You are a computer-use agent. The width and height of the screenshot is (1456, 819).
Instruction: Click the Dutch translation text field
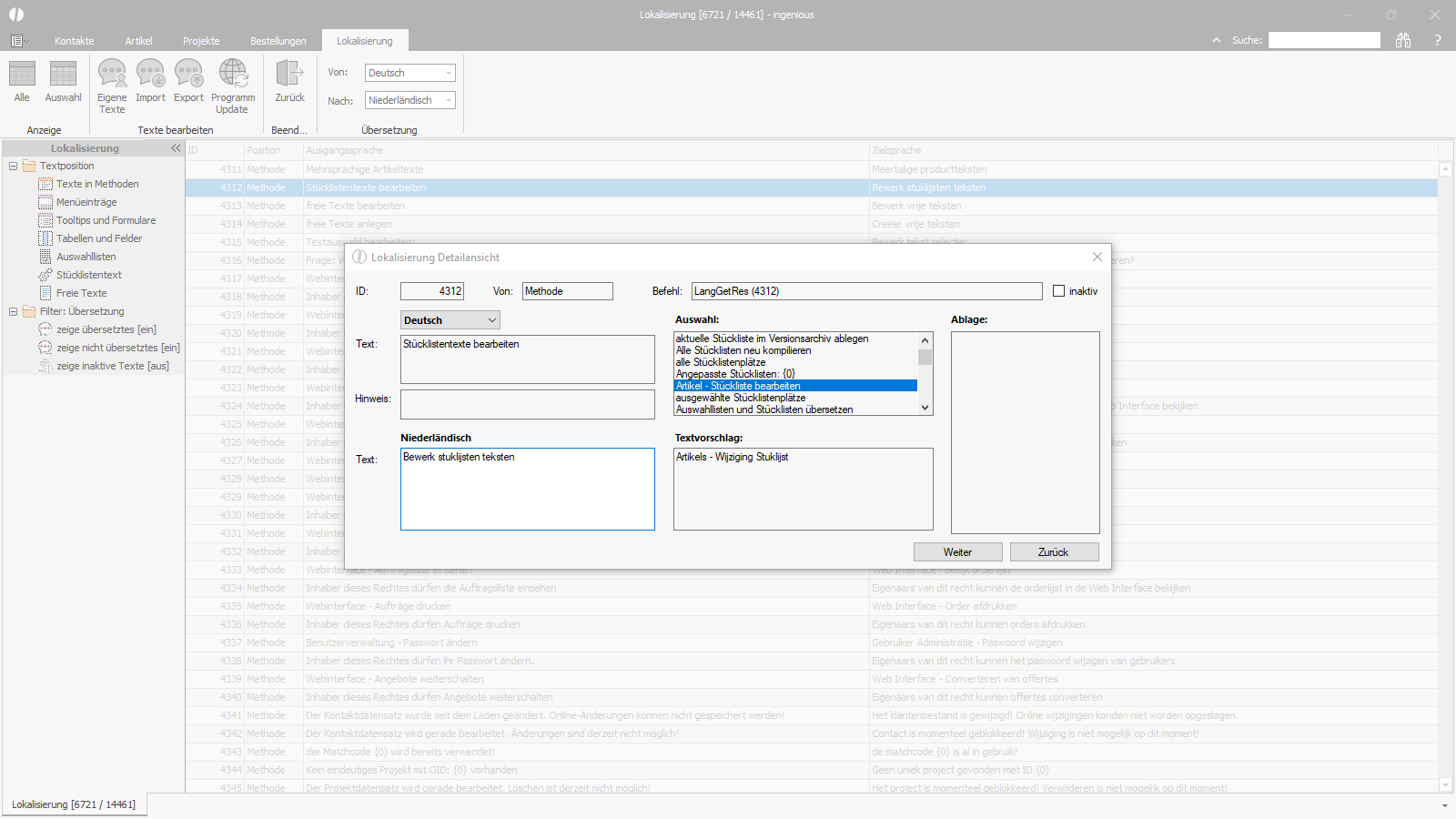click(x=528, y=489)
